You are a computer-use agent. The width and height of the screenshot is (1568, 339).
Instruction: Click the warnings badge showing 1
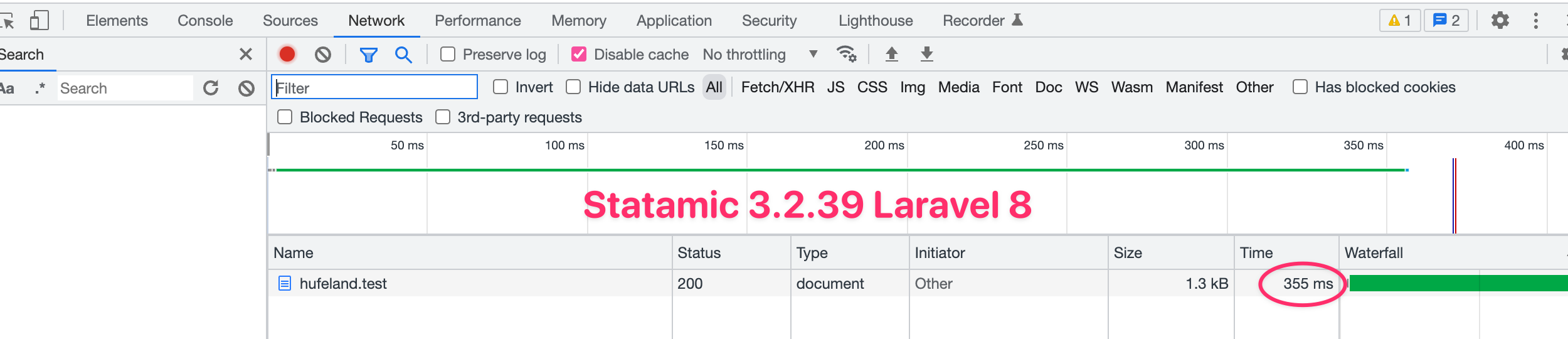pyautogui.click(x=1400, y=21)
